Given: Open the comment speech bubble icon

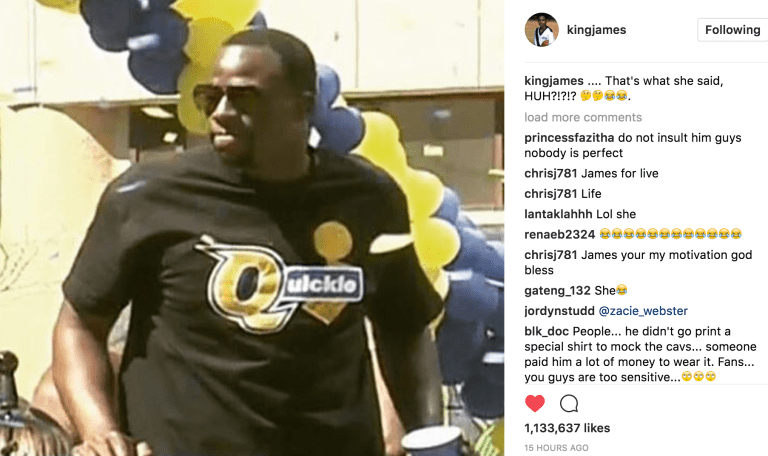Looking at the screenshot, I should (569, 404).
